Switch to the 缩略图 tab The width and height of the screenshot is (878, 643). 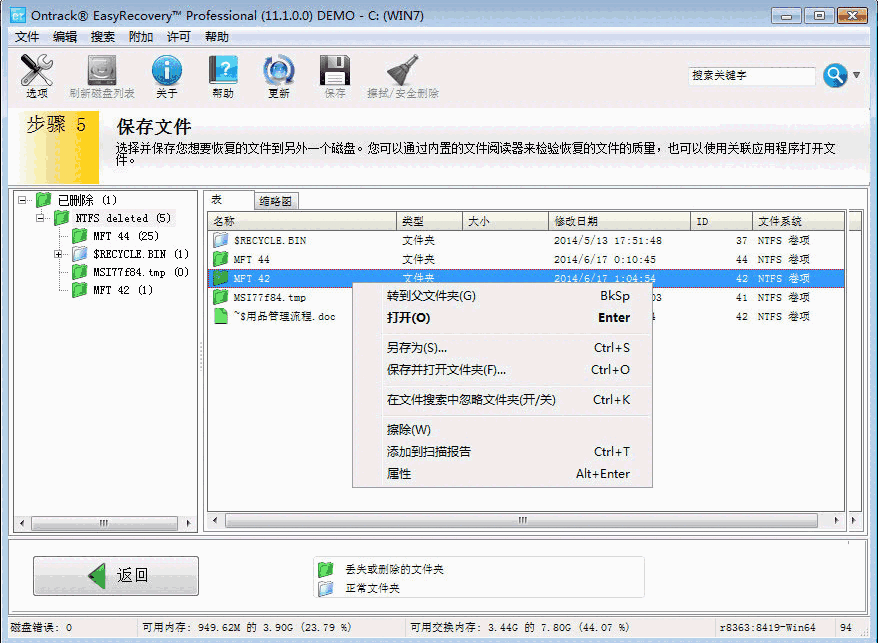pyautogui.click(x=274, y=200)
